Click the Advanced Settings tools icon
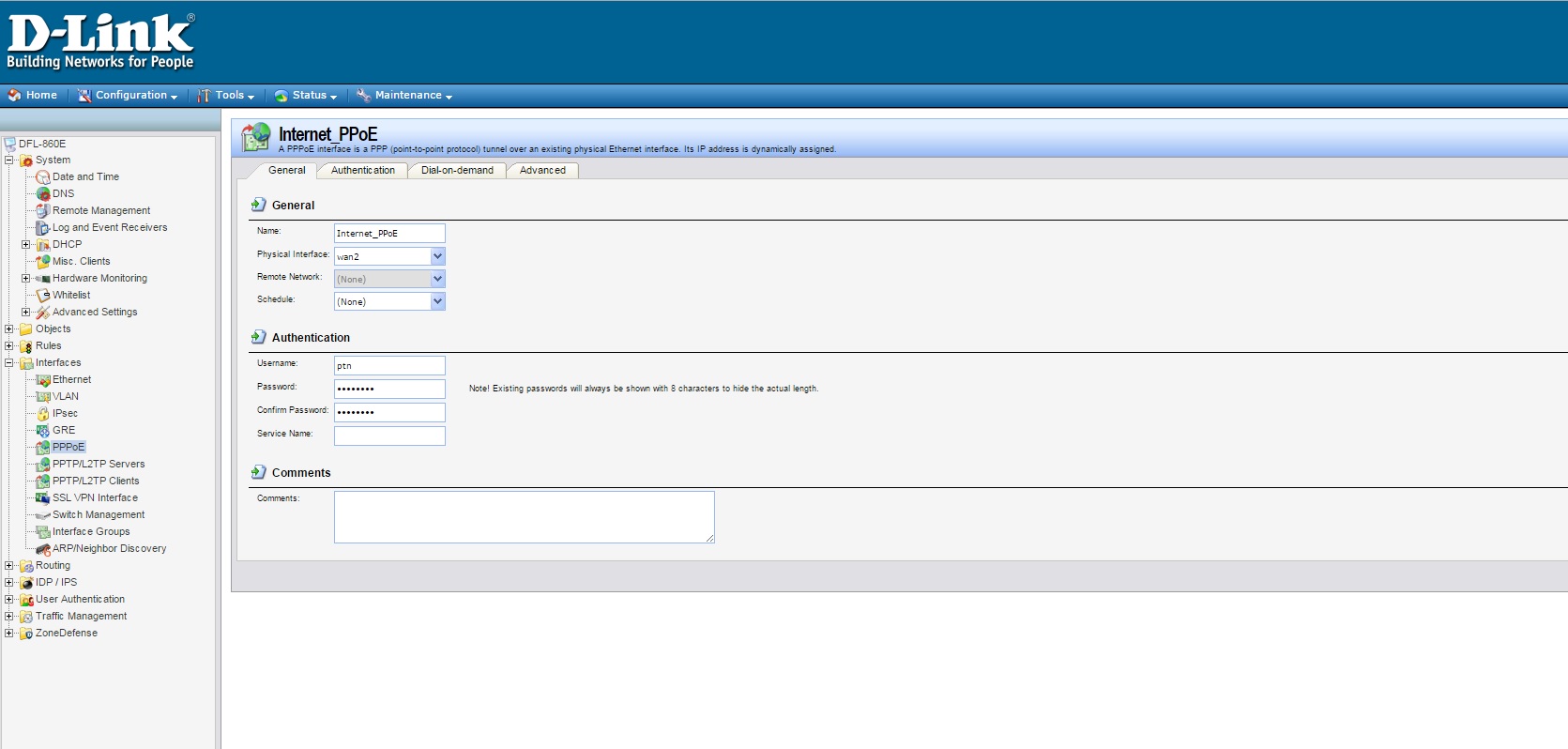This screenshot has height=749, width=1568. click(x=43, y=313)
